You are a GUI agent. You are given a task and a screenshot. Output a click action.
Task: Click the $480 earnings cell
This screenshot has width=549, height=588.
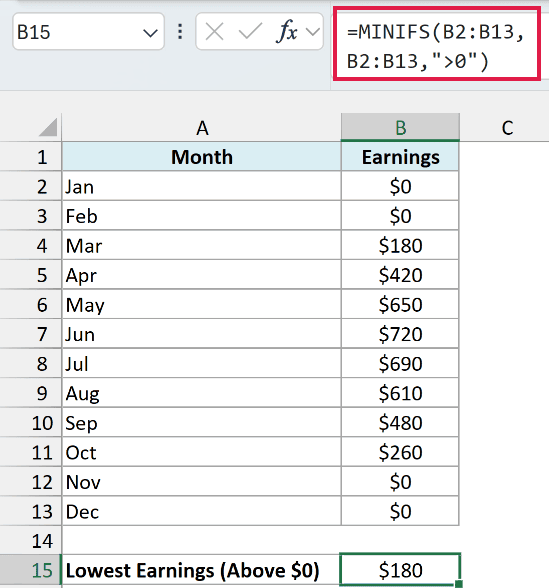(400, 423)
